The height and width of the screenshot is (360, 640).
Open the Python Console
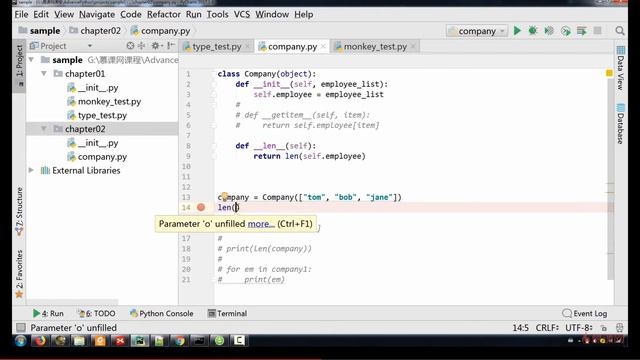coord(162,313)
